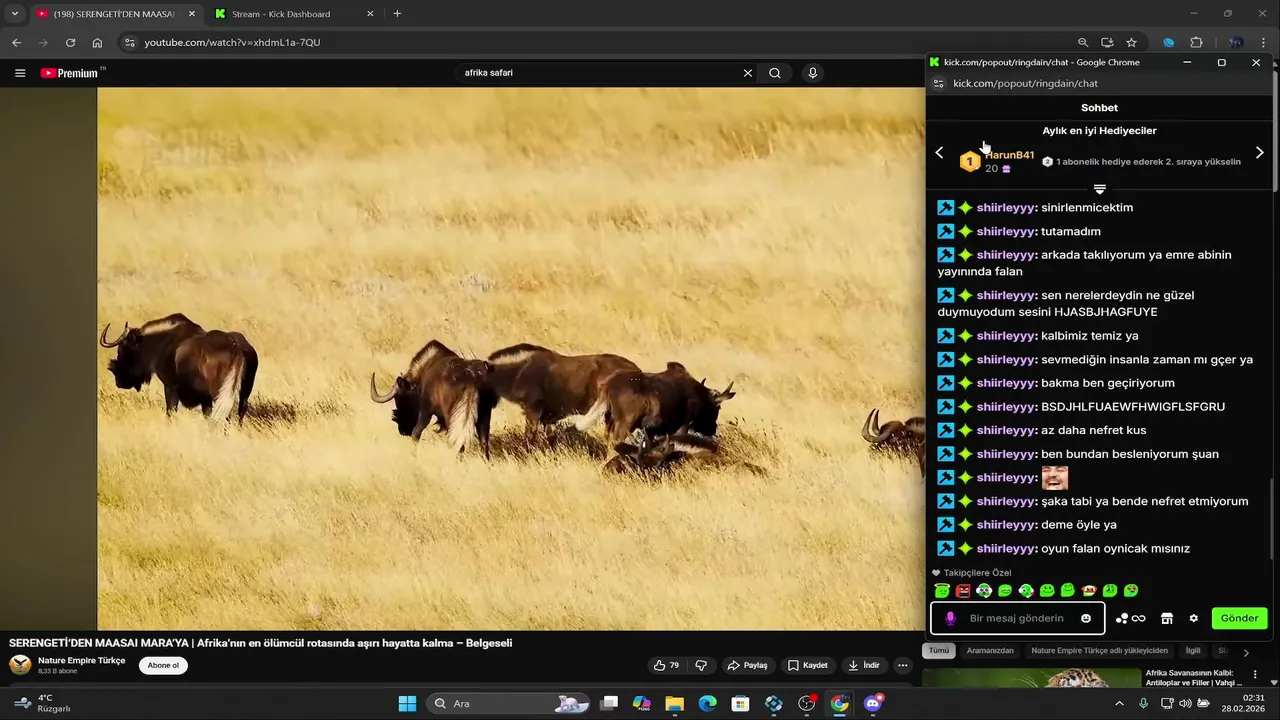
Task: Open more actions menu beside İndir
Action: coord(903,665)
